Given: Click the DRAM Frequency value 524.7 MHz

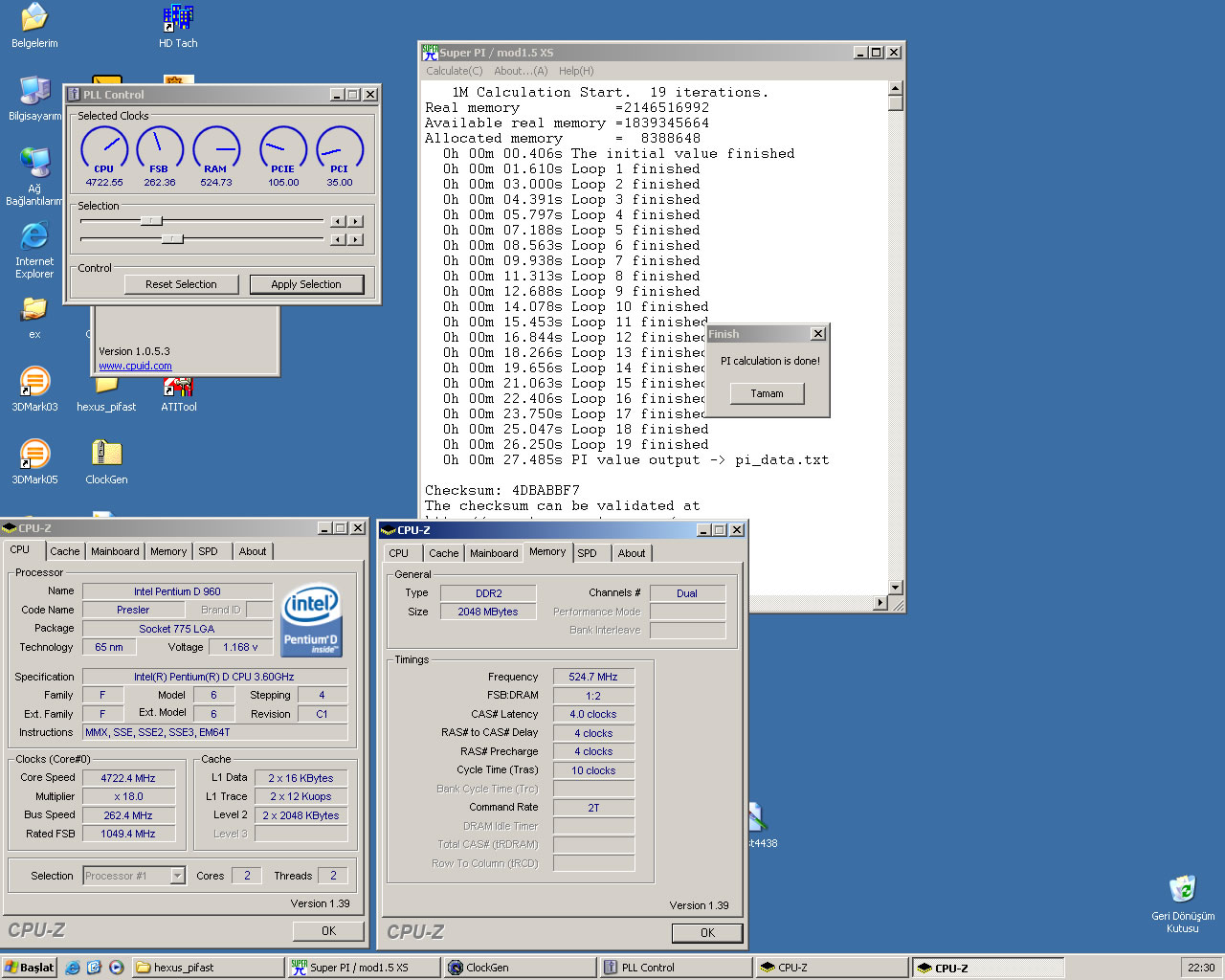Looking at the screenshot, I should [593, 677].
